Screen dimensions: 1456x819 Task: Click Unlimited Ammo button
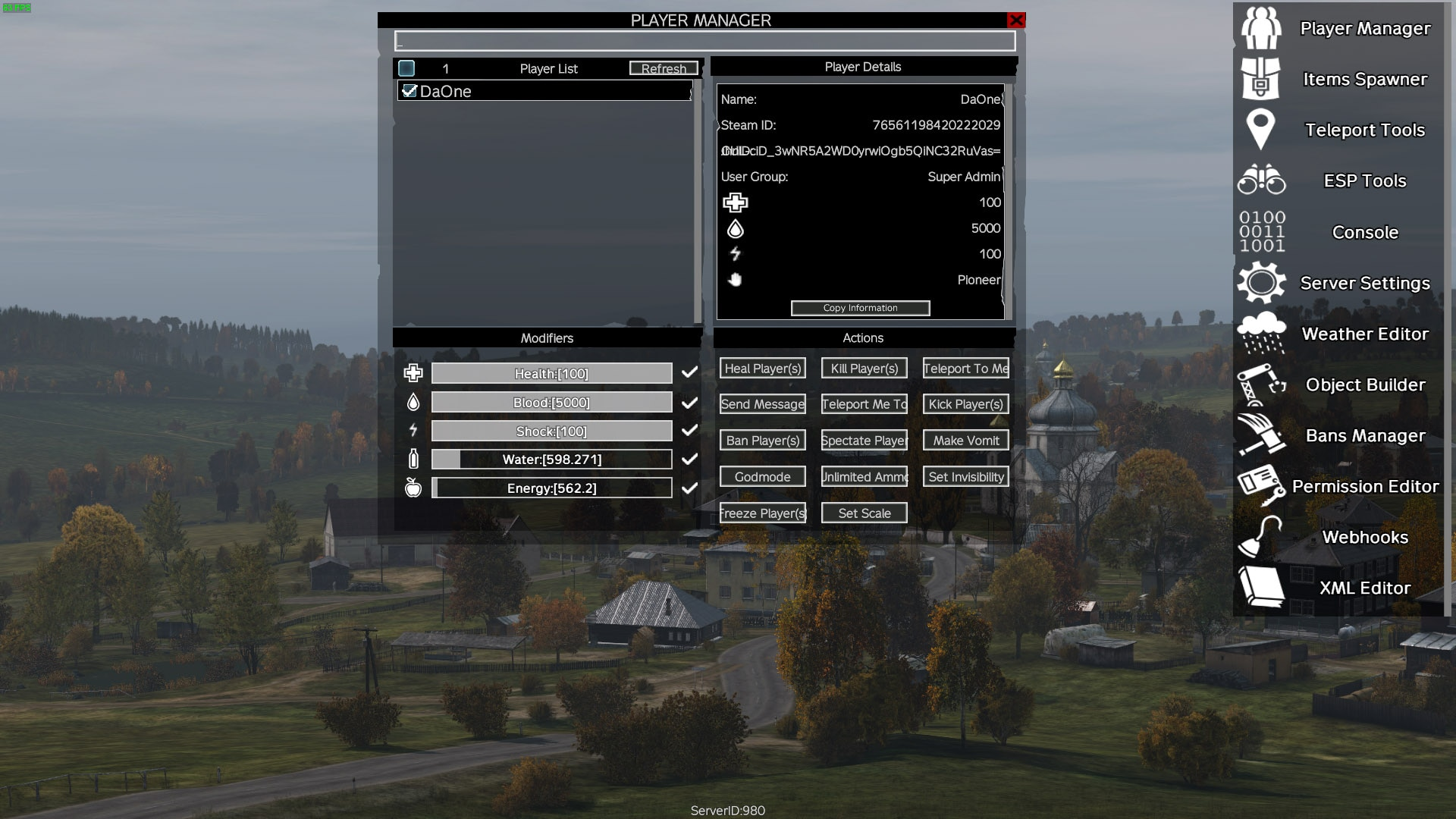tap(864, 477)
